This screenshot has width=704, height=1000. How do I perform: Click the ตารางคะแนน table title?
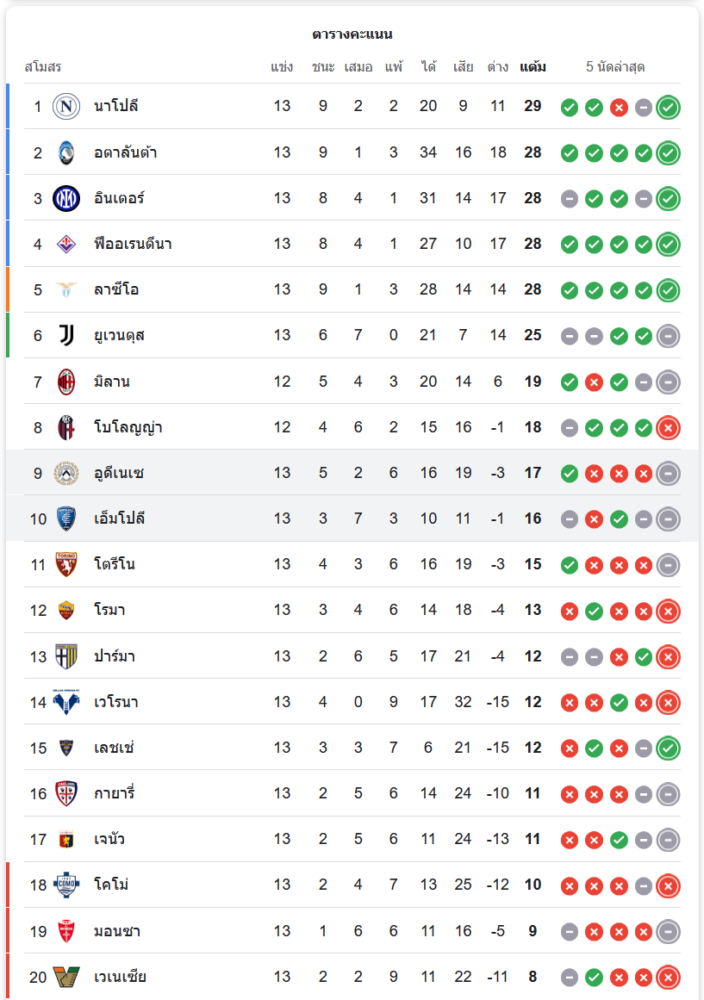(x=352, y=34)
